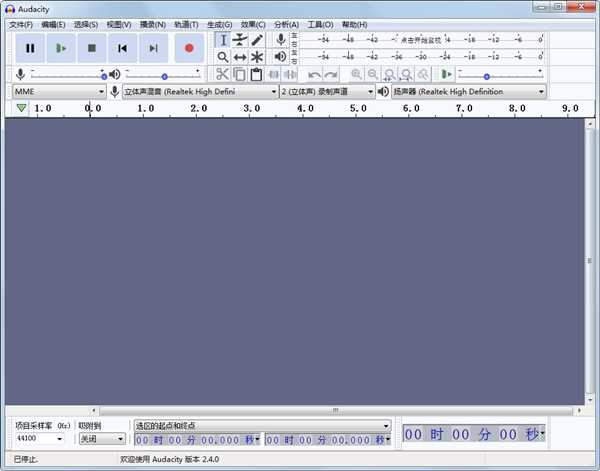Start playback with the Play button

pos(61,48)
